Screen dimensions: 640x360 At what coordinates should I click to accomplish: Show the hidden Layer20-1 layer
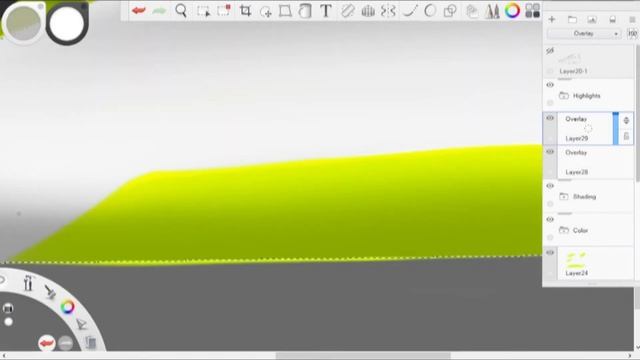pyautogui.click(x=550, y=51)
